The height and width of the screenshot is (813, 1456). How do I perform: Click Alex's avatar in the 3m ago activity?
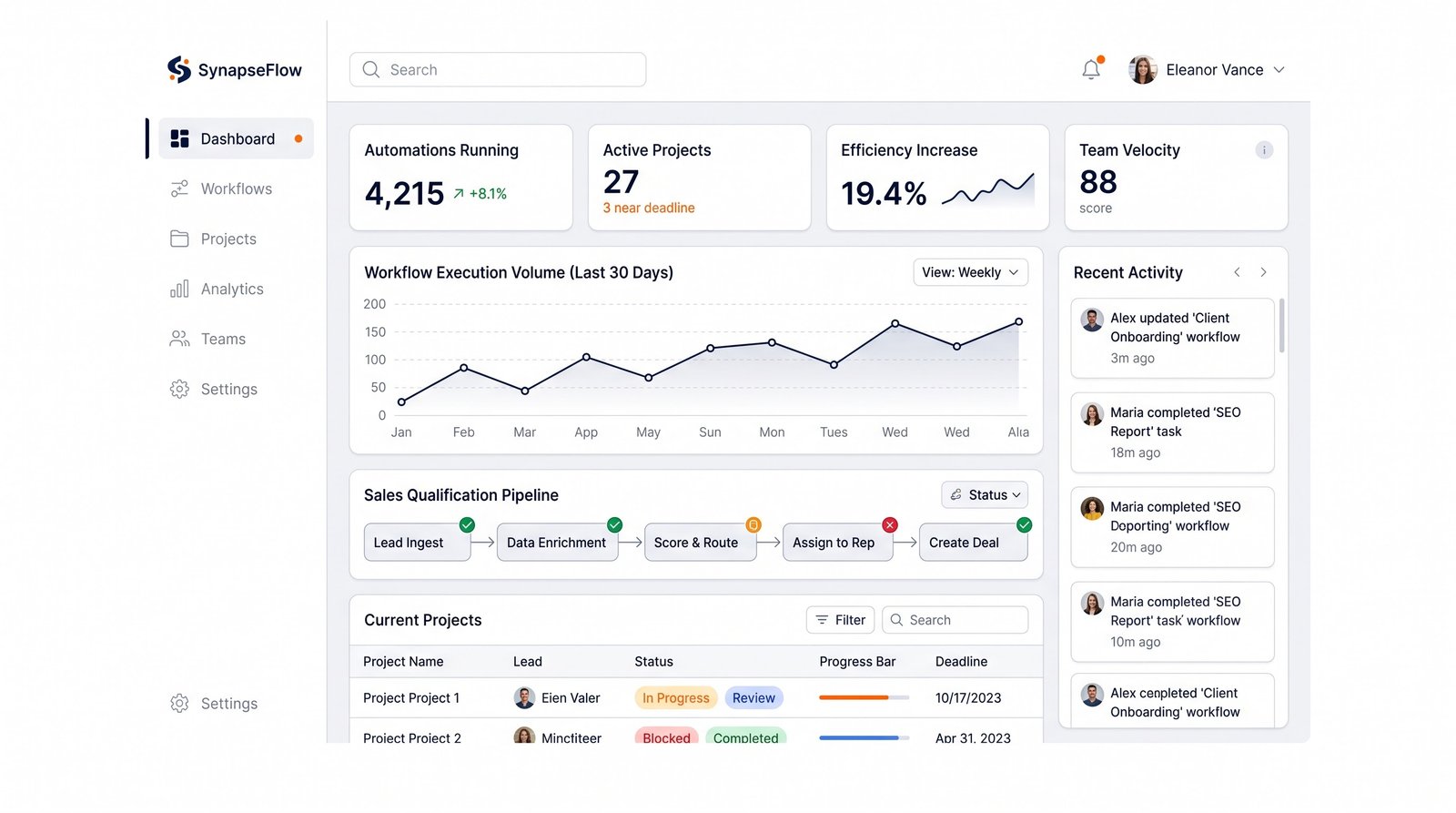pos(1092,320)
